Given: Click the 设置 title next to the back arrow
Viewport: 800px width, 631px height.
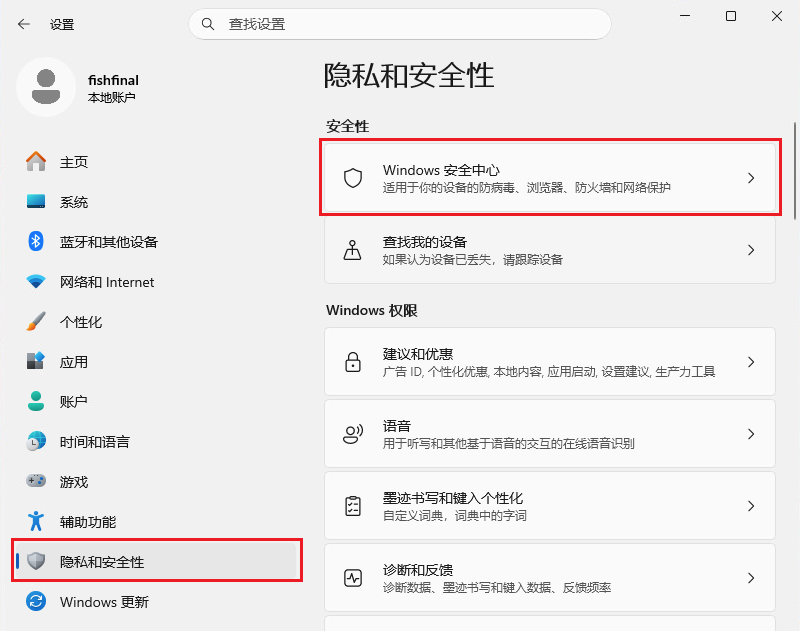Looking at the screenshot, I should coord(62,24).
